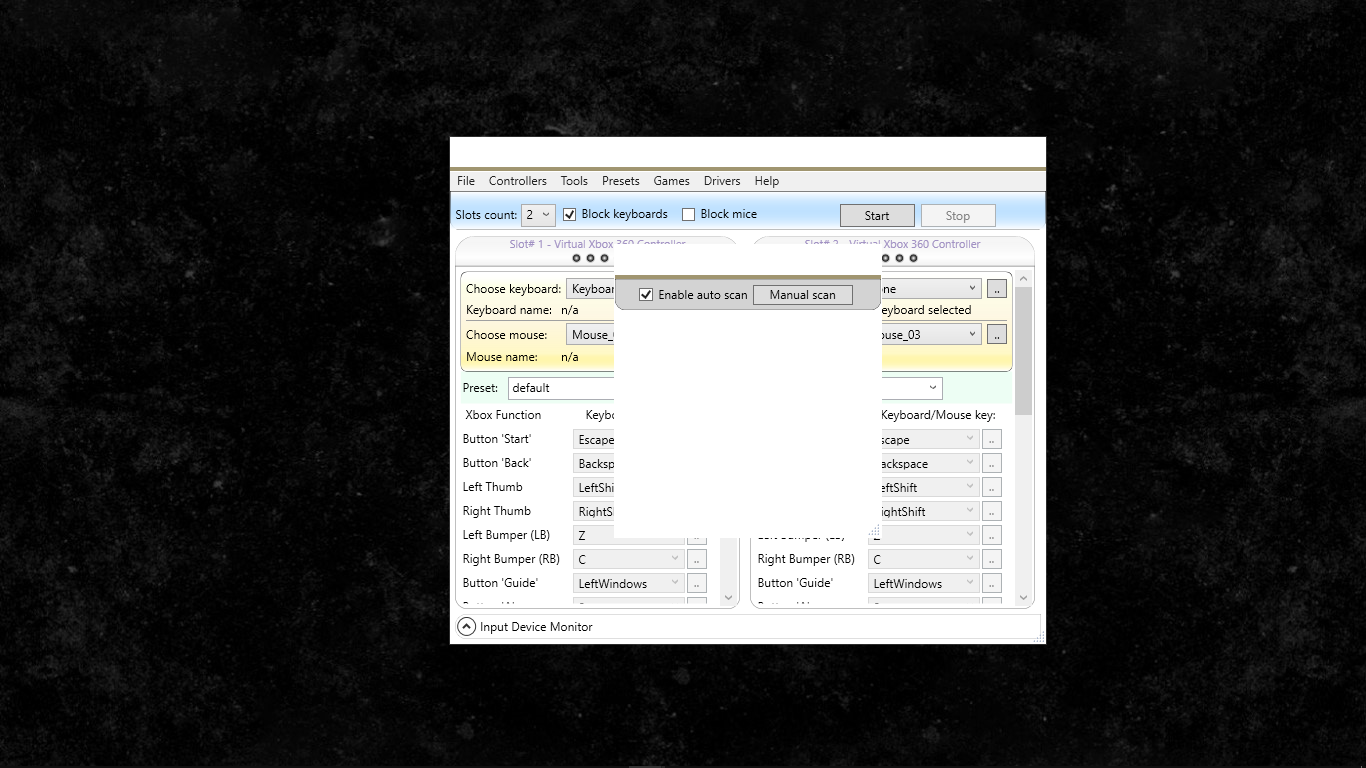Uncheck the Block keyboards checkbox
The width and height of the screenshot is (1366, 768).
569,213
